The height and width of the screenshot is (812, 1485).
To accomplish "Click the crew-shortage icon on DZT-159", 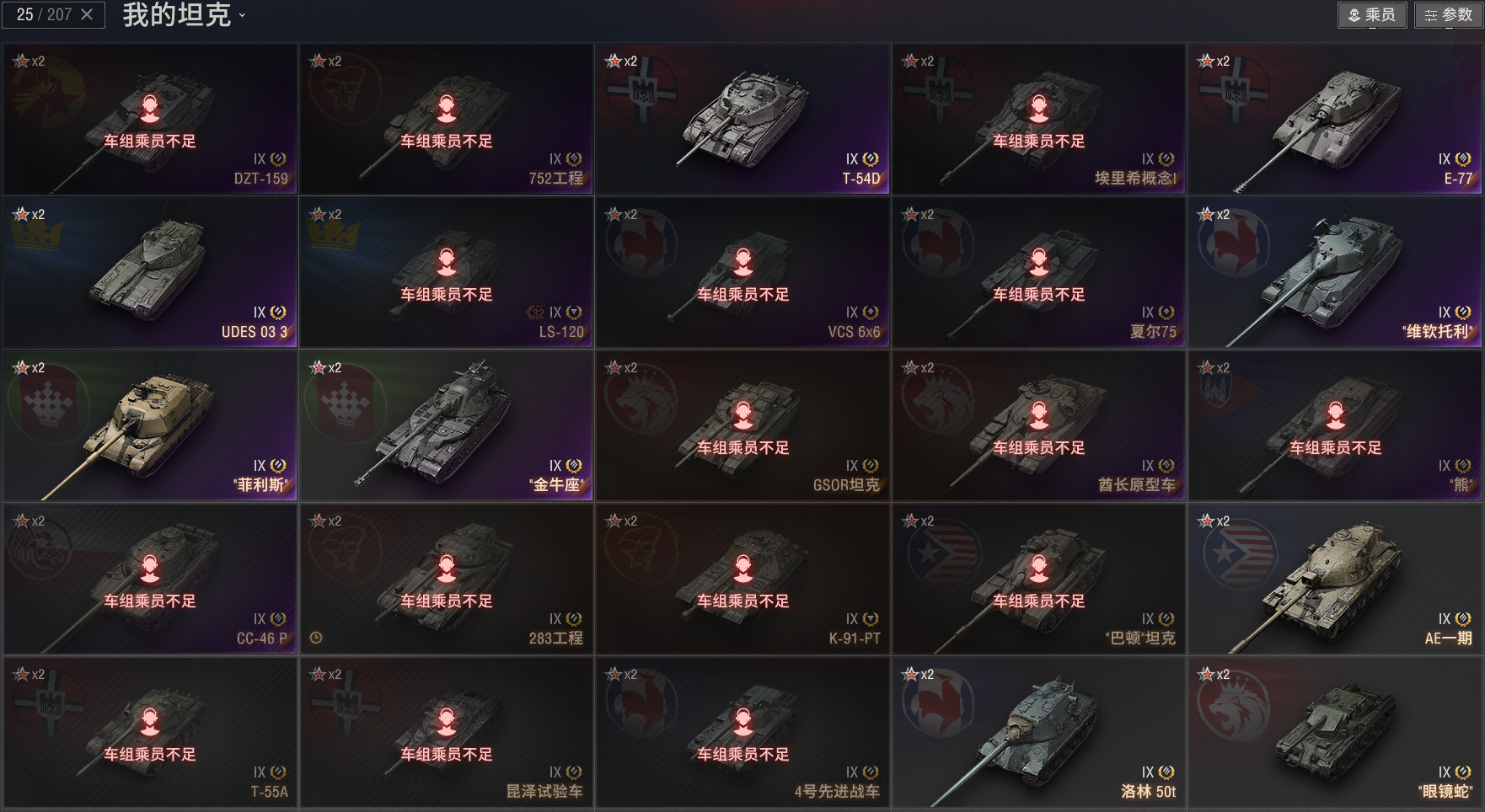I will [150, 110].
